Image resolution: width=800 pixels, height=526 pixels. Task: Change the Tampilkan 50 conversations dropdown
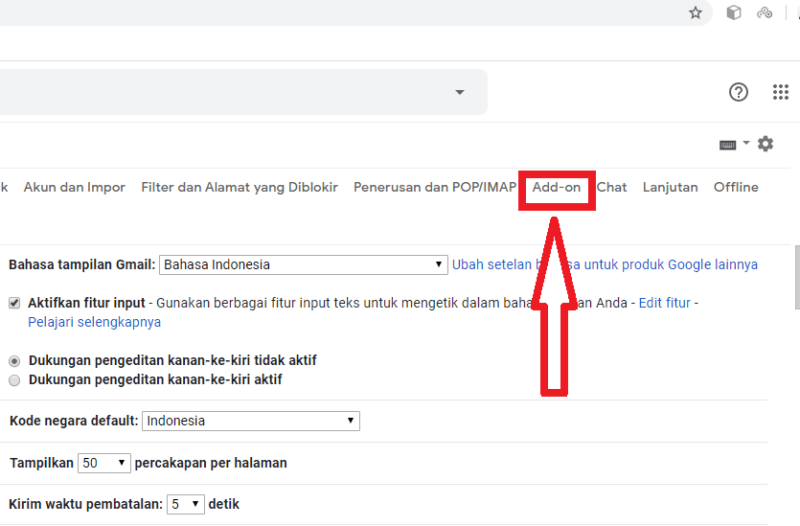104,463
